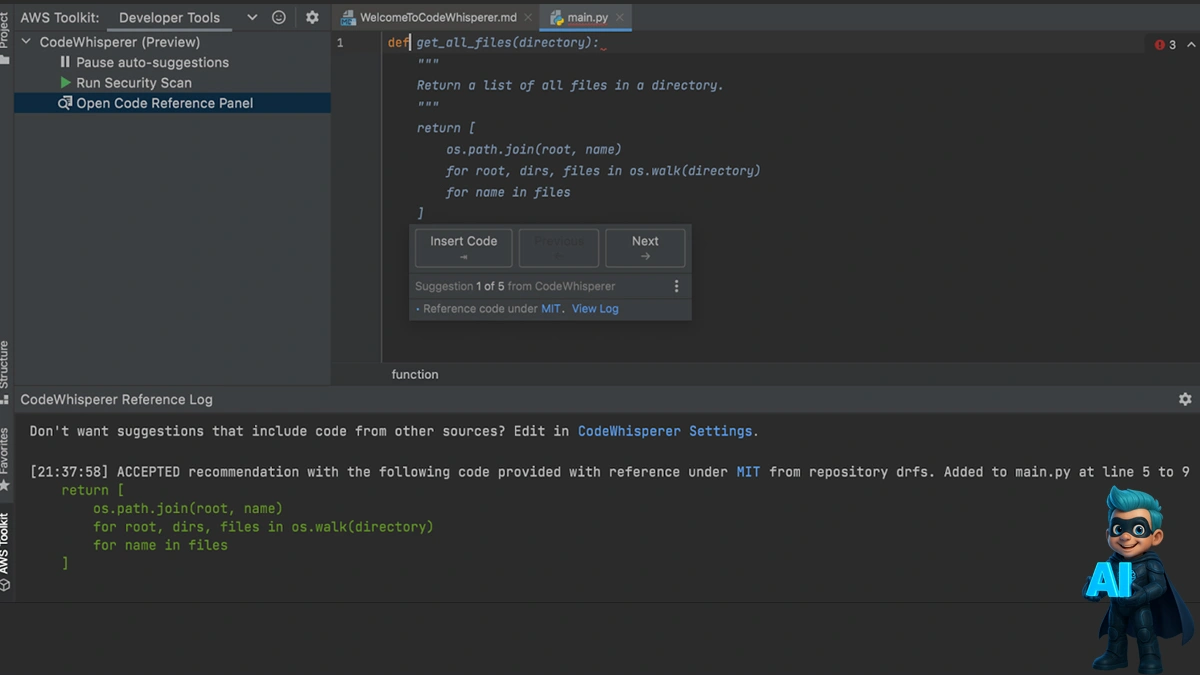Screen dimensions: 1200x675
Task: Select the Developer Tools tab
Action: click(169, 18)
